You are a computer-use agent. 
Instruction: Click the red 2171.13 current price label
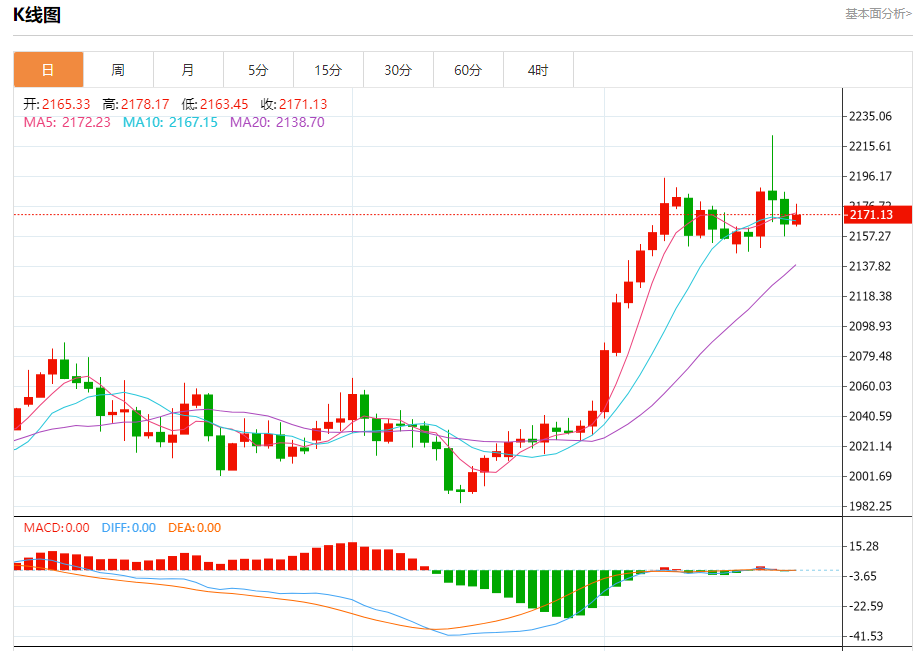(877, 215)
